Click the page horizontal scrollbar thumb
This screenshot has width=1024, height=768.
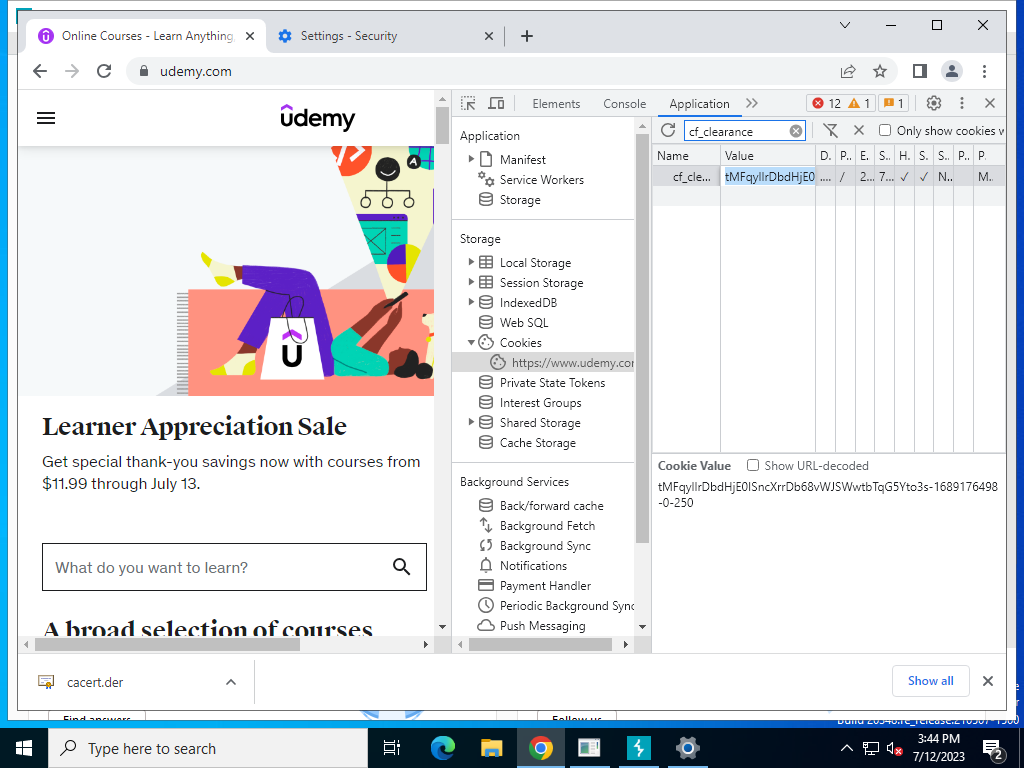[167, 645]
